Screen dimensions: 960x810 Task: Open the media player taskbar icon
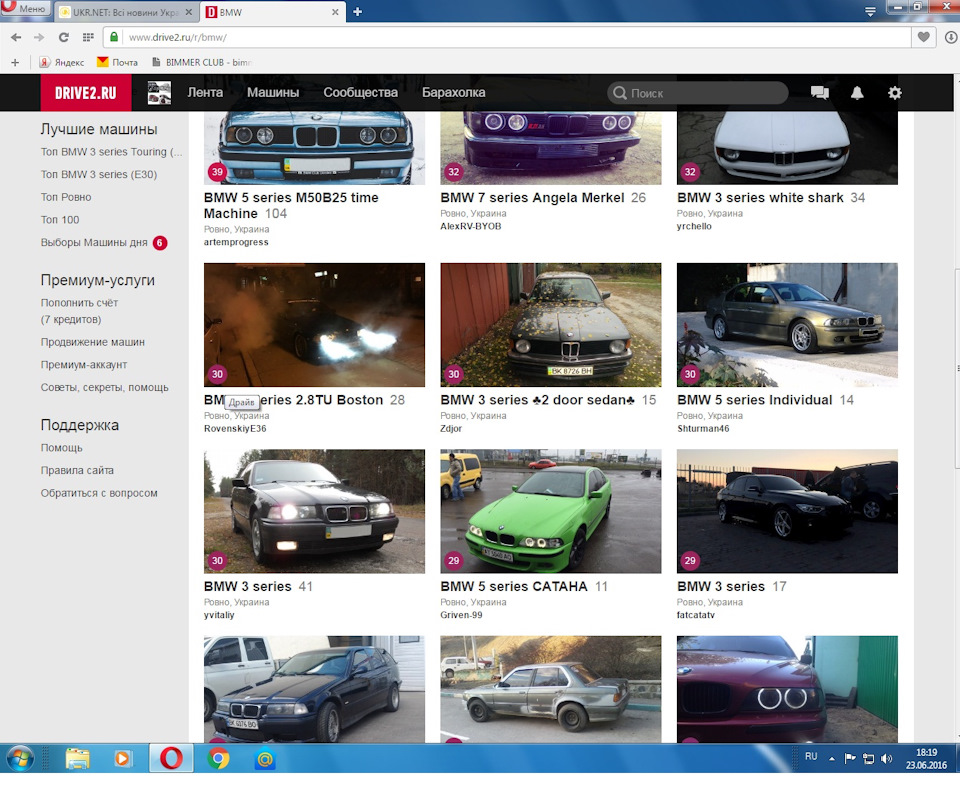point(122,759)
